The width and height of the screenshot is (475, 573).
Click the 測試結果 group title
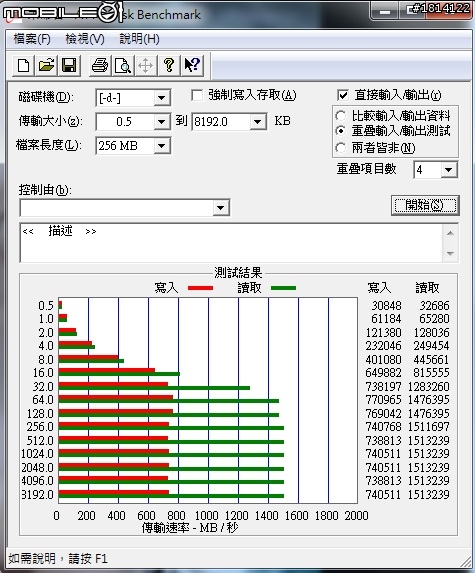click(x=238, y=273)
